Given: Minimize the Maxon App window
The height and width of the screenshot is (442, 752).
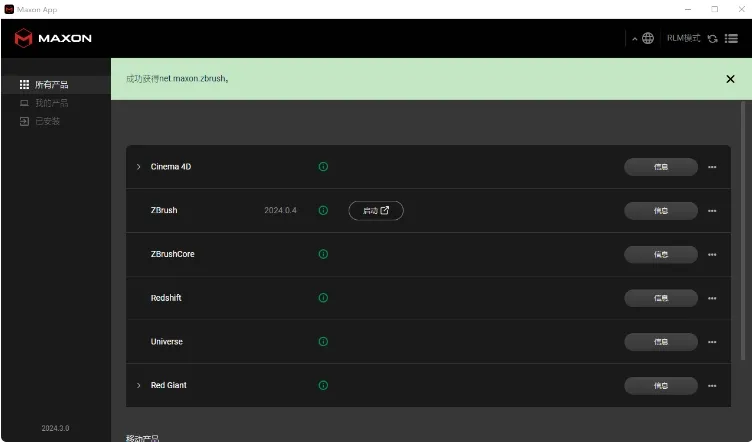Looking at the screenshot, I should click(688, 10).
